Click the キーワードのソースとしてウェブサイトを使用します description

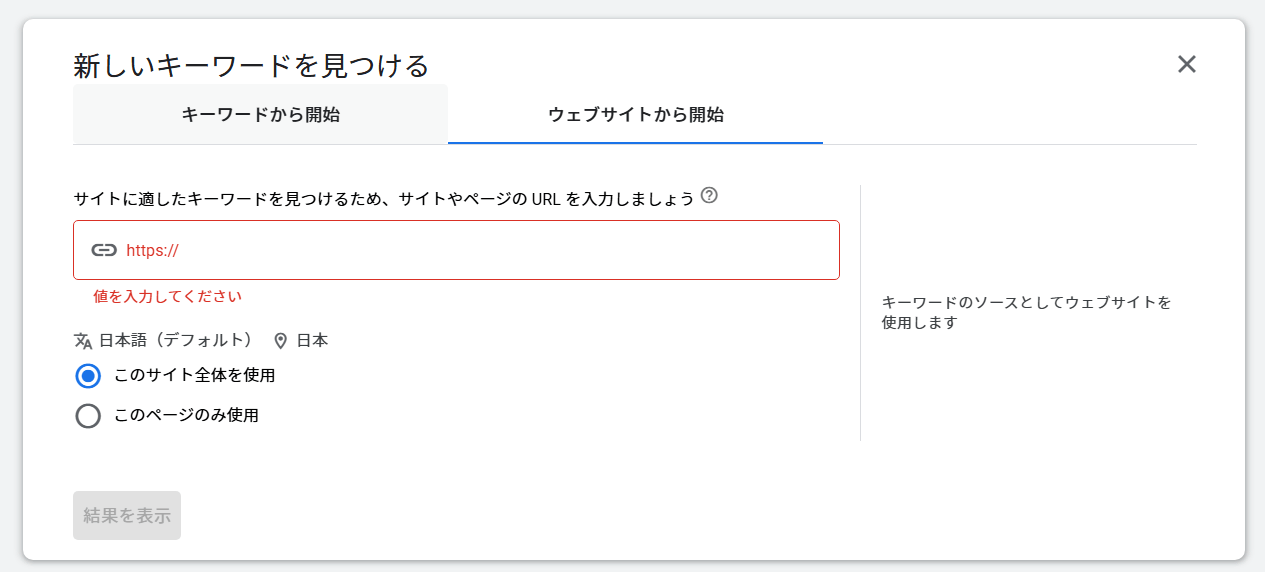coord(1026,312)
